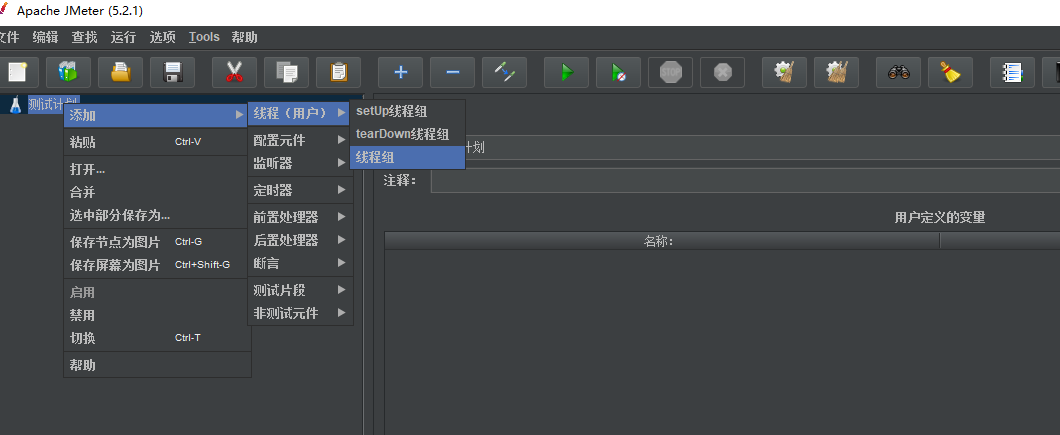Click the Toggle enable/disable icon
This screenshot has width=1060, height=435.
[x=505, y=72]
